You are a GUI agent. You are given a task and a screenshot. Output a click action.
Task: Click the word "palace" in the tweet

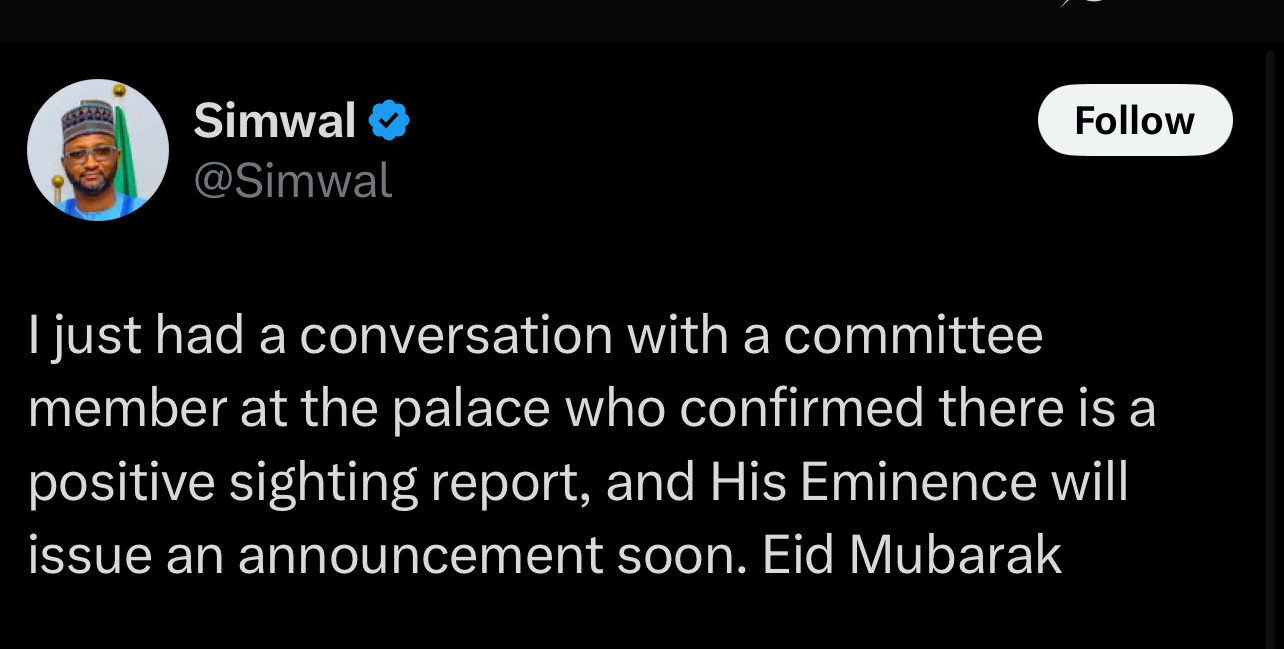click(468, 409)
